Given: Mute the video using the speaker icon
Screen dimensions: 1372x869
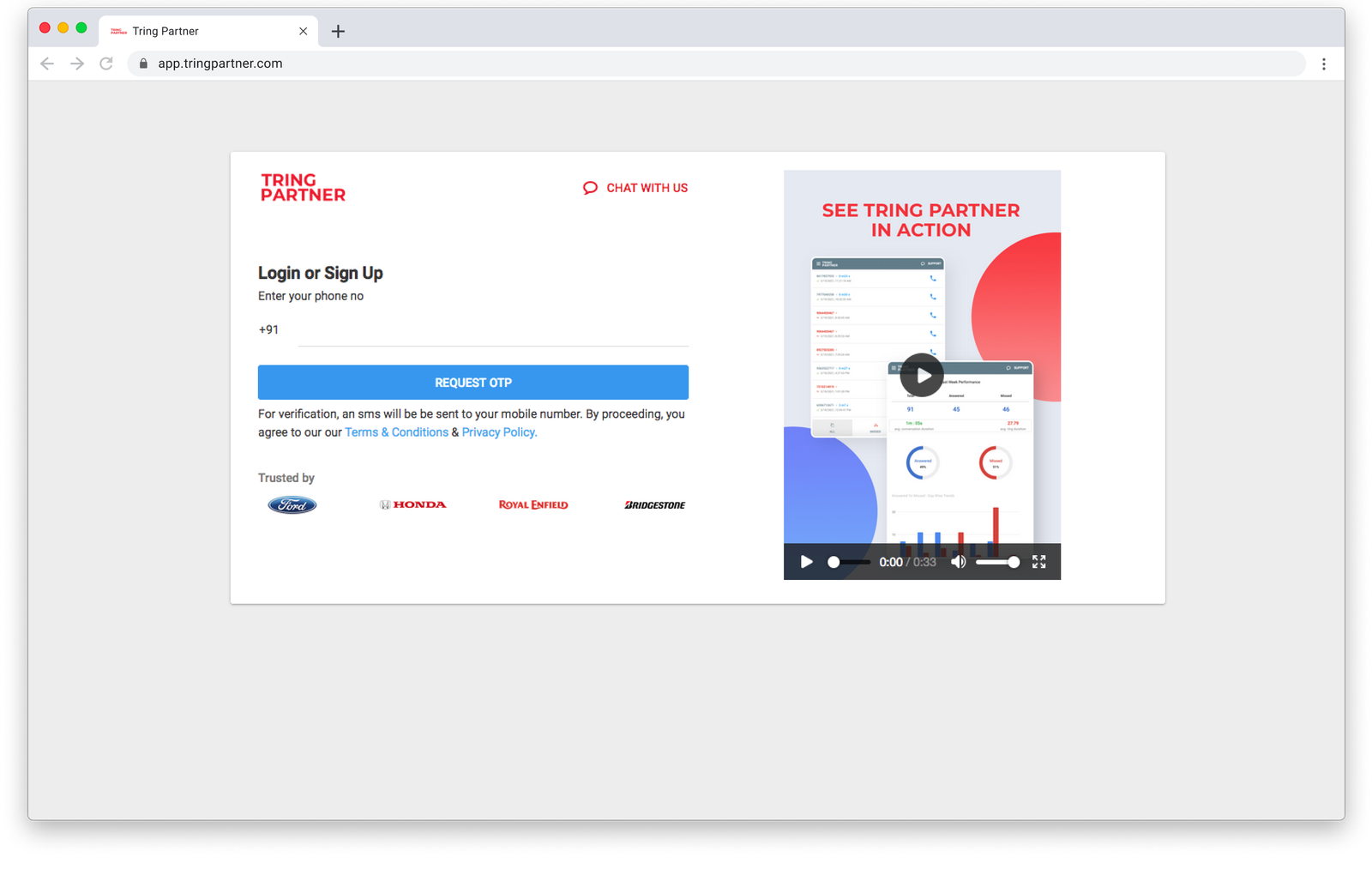Looking at the screenshot, I should point(958,562).
